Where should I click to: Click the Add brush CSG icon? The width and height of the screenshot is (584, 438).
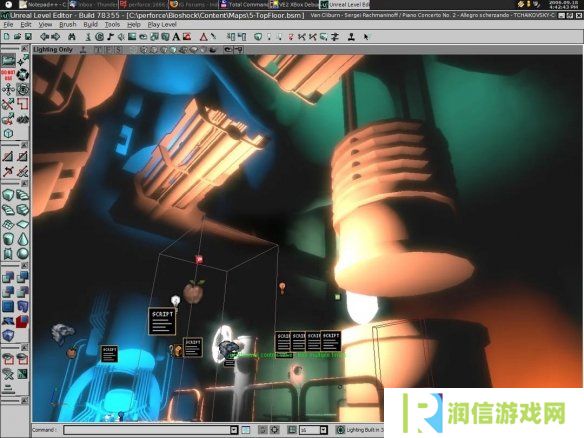8,277
